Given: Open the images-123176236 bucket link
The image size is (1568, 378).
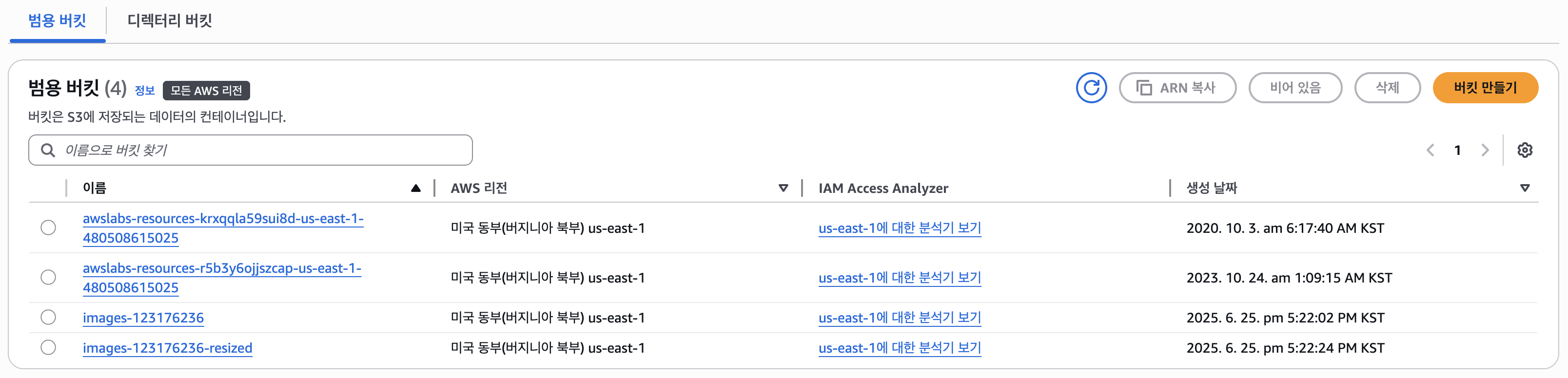Looking at the screenshot, I should [x=143, y=318].
